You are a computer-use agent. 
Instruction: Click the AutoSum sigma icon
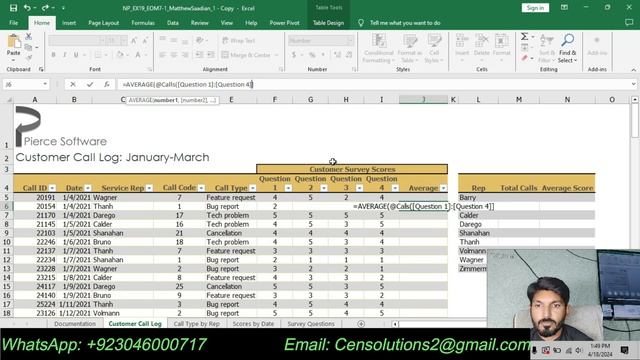(x=524, y=37)
